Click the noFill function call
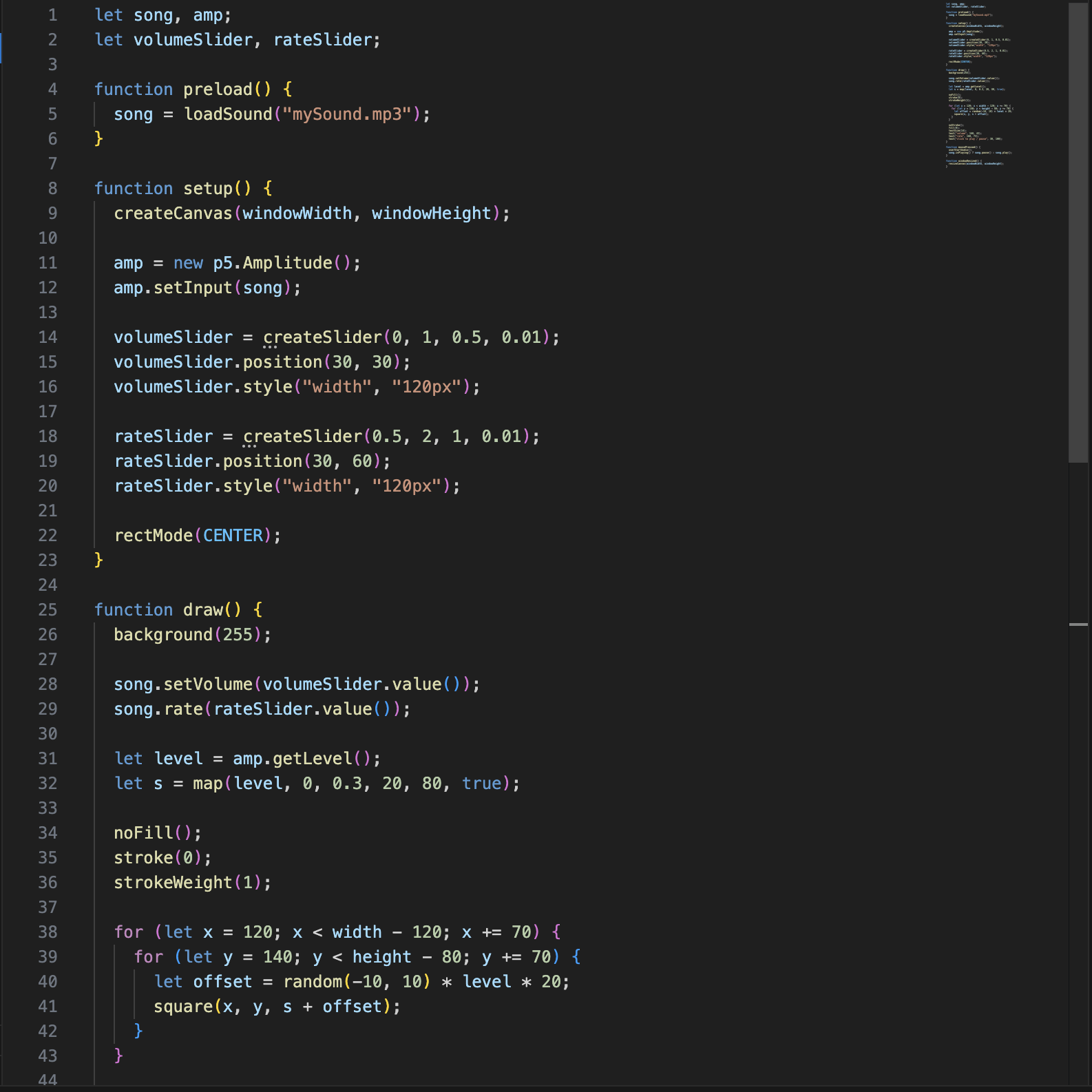The width and height of the screenshot is (1092, 1092). (143, 833)
